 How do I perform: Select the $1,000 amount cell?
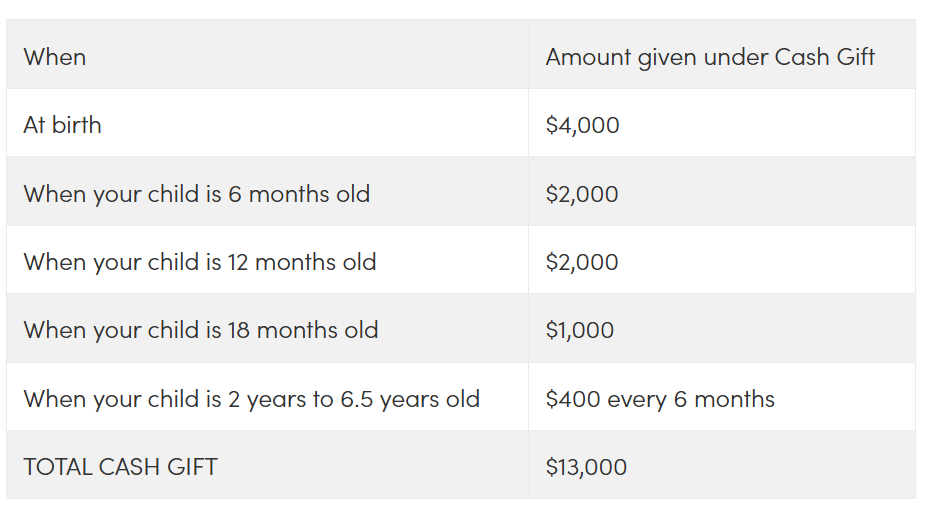(x=580, y=330)
